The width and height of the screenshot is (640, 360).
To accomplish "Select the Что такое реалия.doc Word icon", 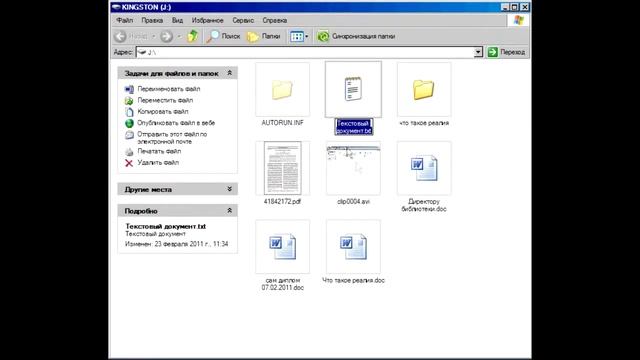I will (x=353, y=247).
